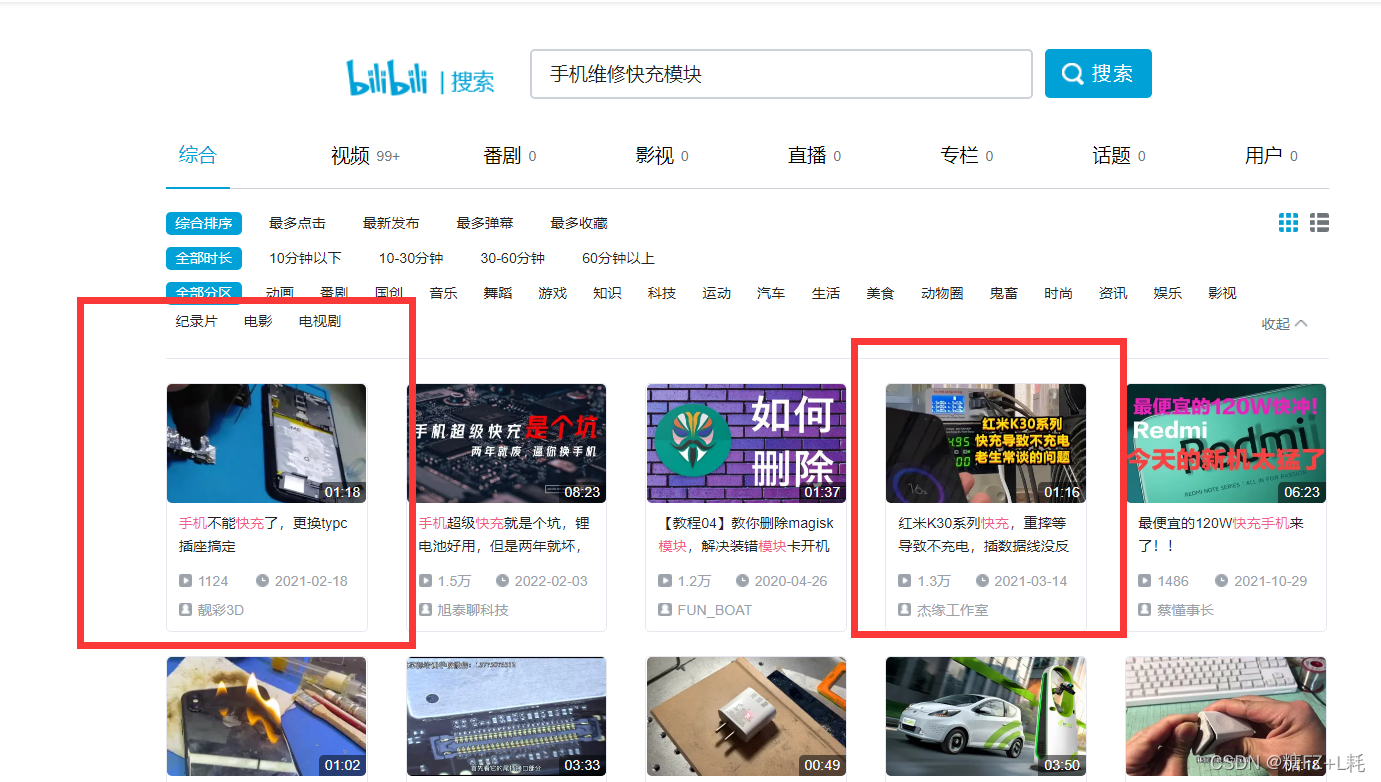Open title 【教程04】教你删除magisk模块

click(x=746, y=535)
